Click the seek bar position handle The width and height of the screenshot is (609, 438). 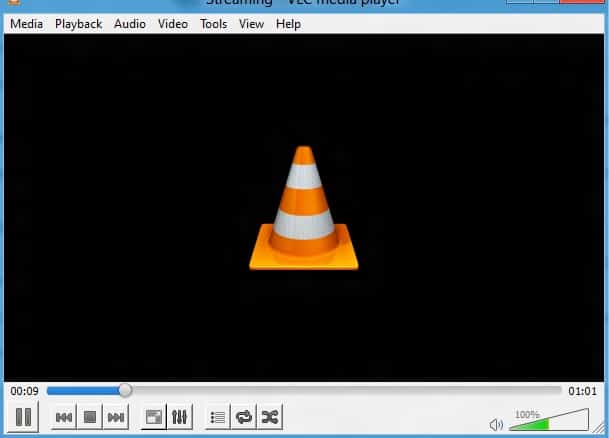click(125, 390)
